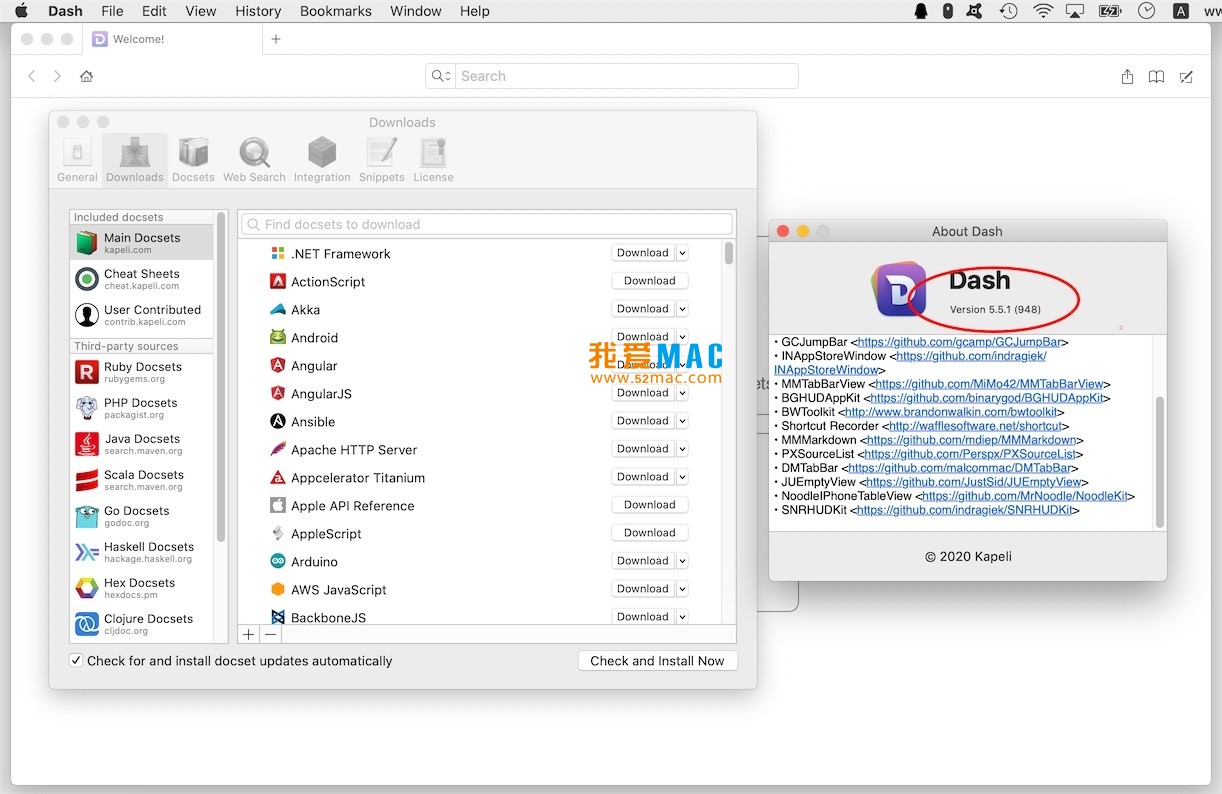Expand version dropdown for Akka

(682, 309)
